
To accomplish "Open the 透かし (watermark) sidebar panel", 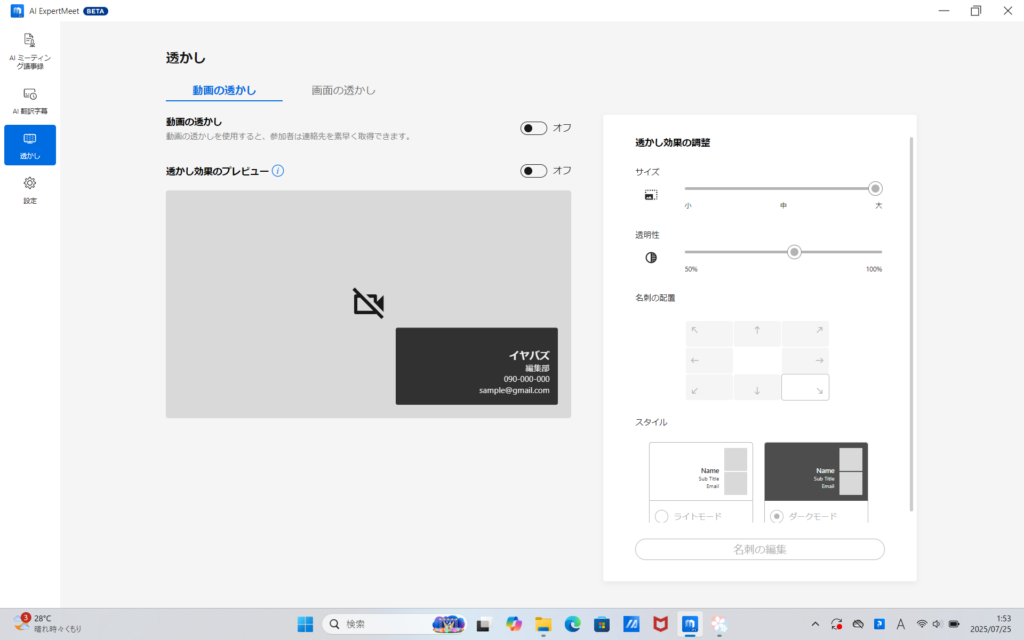I will click(x=29, y=144).
